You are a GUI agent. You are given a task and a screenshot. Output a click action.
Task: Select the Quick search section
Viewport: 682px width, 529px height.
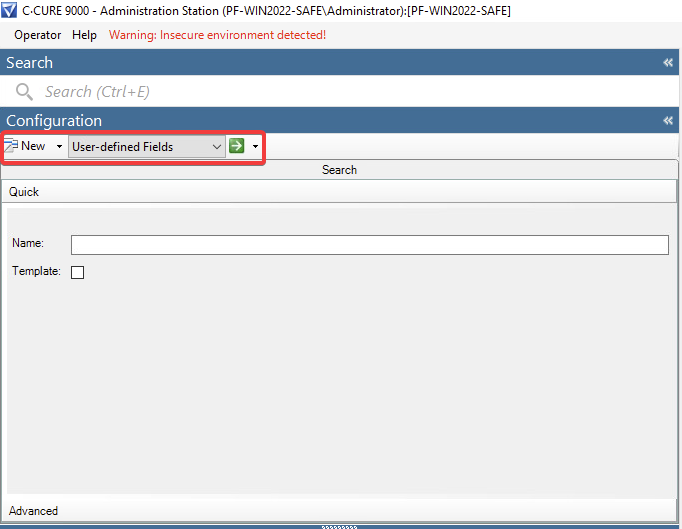[x=25, y=191]
